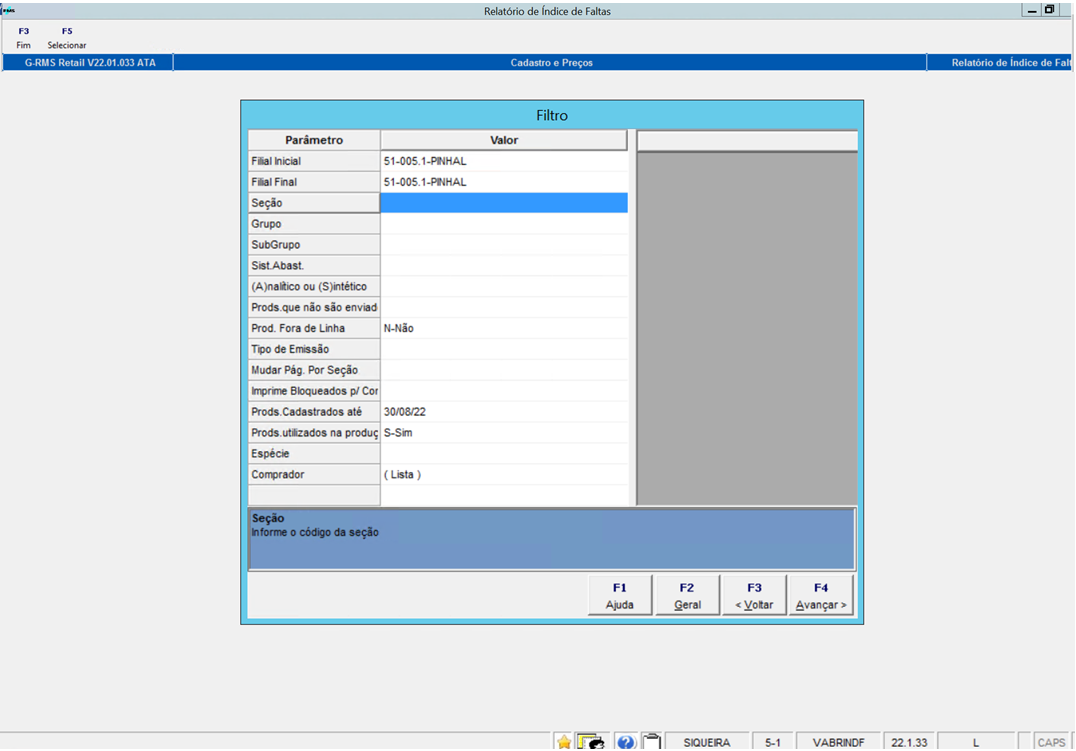The height and width of the screenshot is (751, 1076).
Task: Click the F3 Voltar button
Action: point(754,595)
